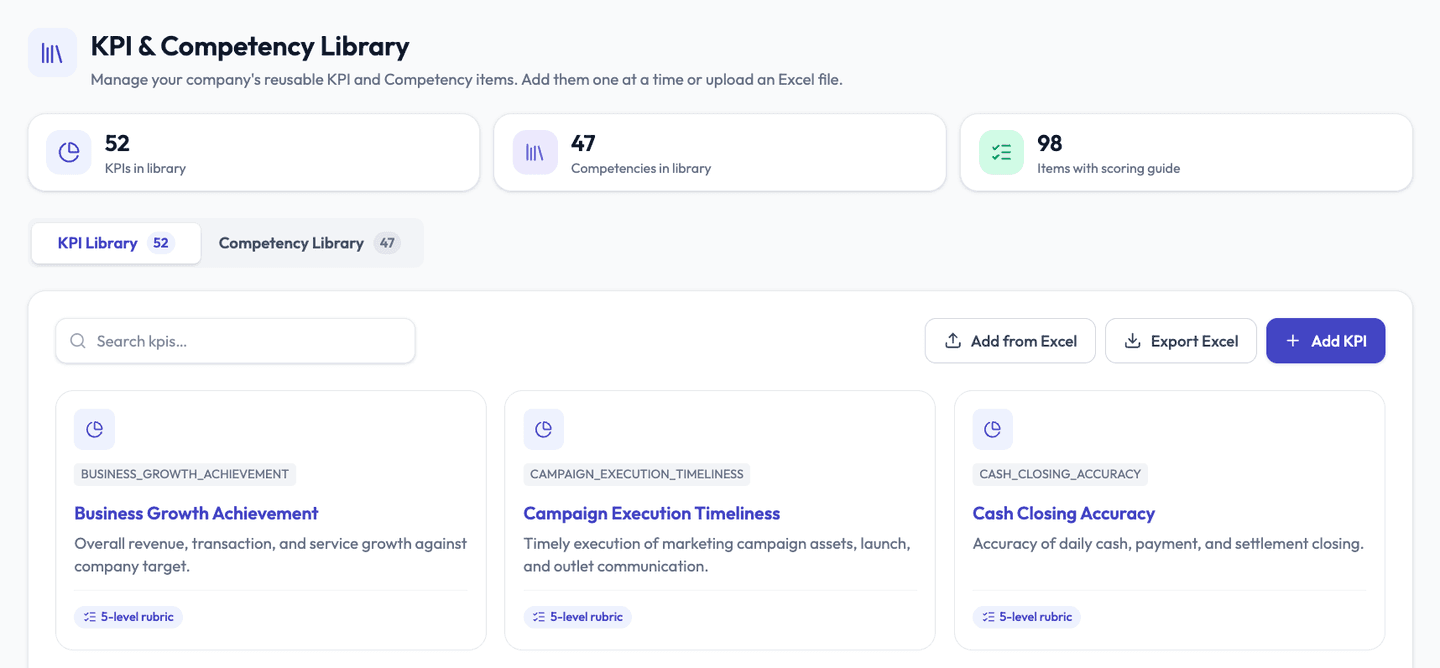Click the Add KPI button
1440x668 pixels.
1326,341
